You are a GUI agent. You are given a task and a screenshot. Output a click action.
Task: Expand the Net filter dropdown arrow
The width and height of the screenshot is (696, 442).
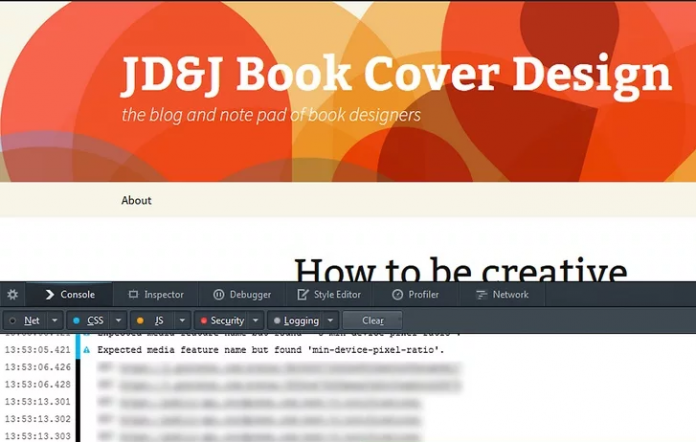[x=55, y=321]
